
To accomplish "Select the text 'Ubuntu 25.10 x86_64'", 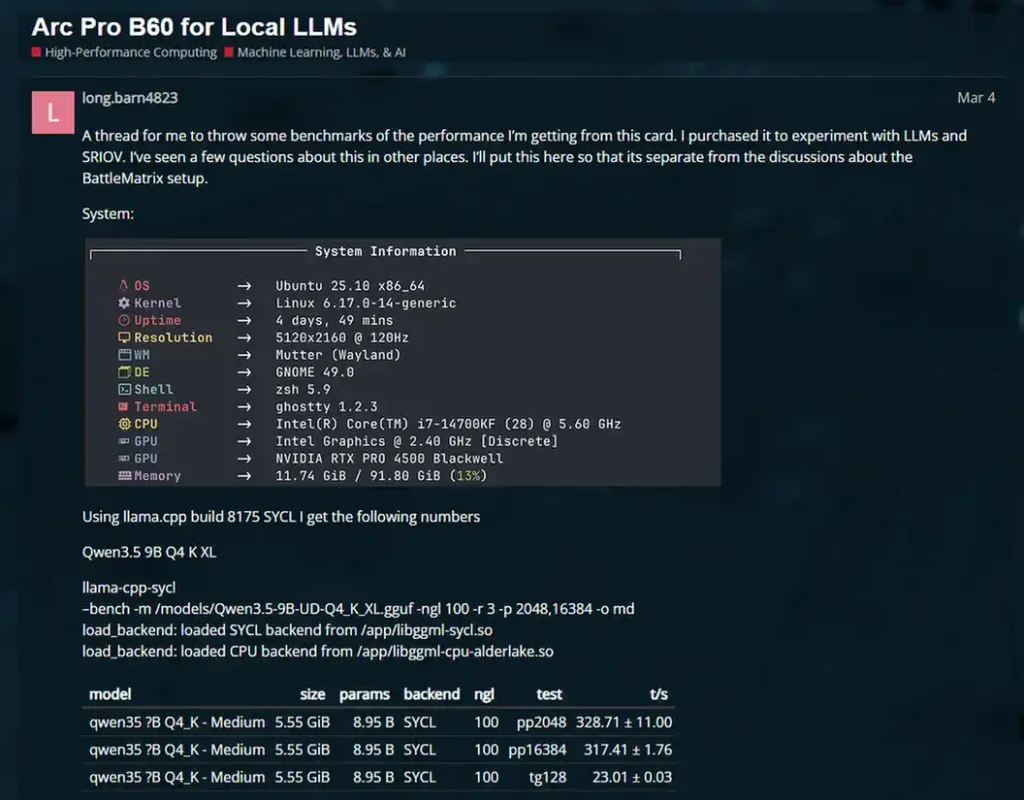I will [x=350, y=285].
